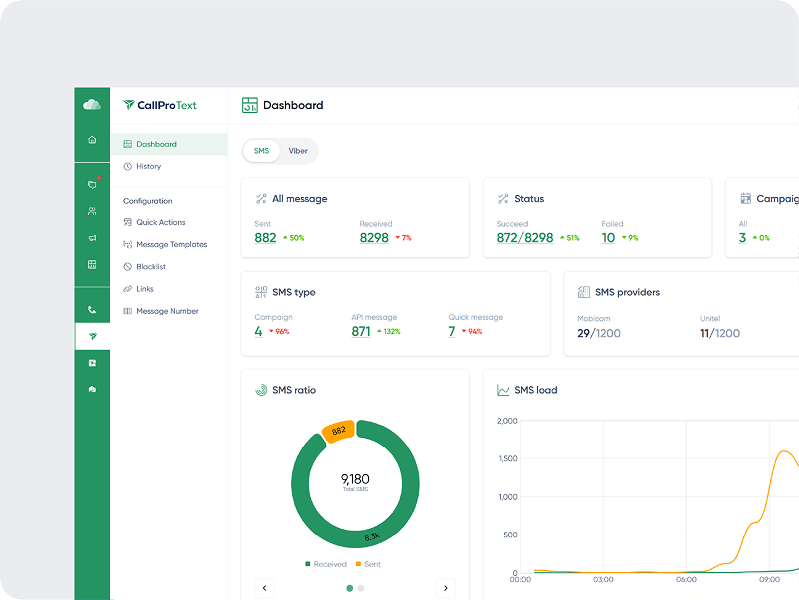Click the Dashboard header icon

(250, 105)
